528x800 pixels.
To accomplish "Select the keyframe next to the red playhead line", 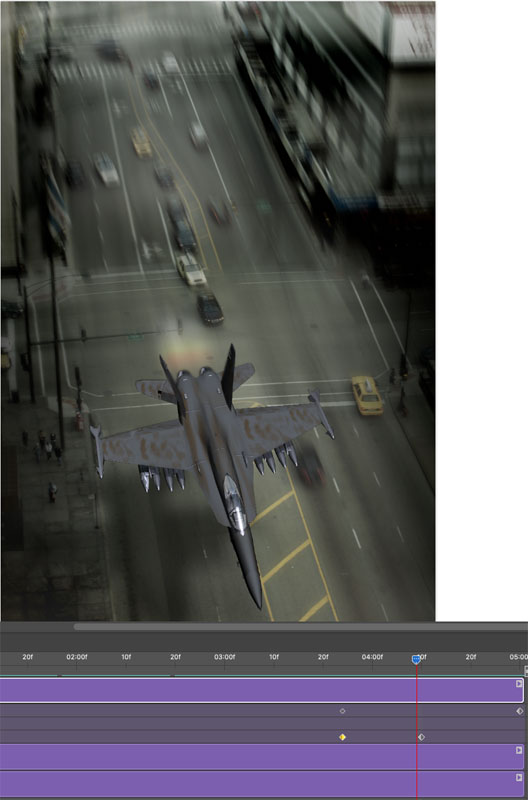I will pyautogui.click(x=421, y=737).
